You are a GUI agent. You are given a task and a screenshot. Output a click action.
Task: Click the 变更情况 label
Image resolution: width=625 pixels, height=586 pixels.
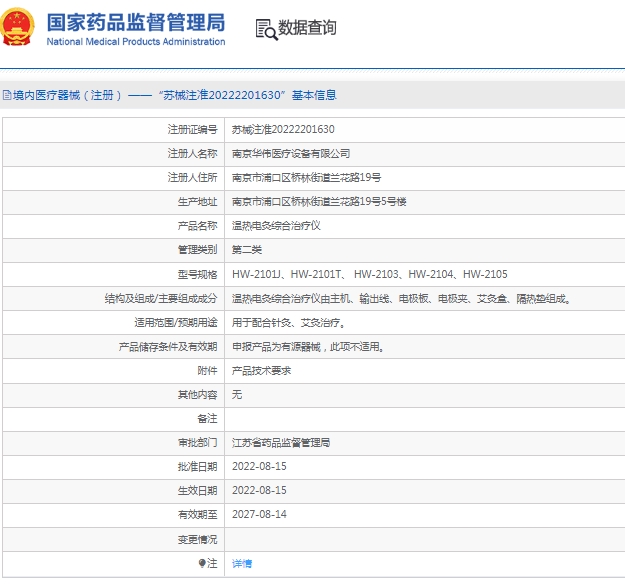click(197, 539)
